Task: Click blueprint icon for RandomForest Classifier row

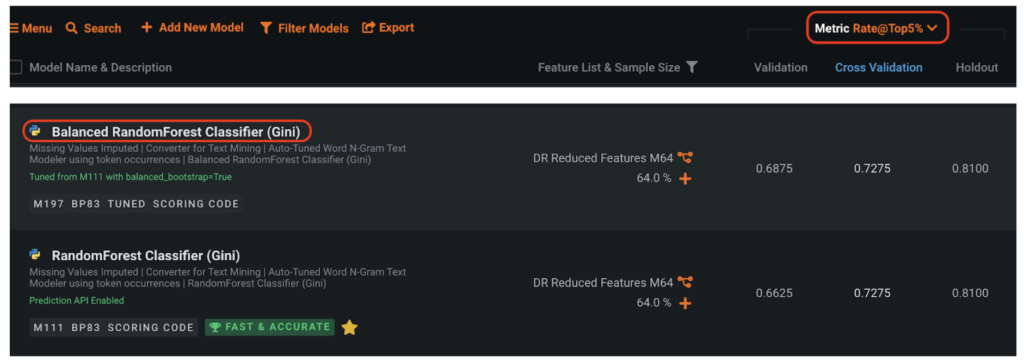Action: tap(684, 282)
